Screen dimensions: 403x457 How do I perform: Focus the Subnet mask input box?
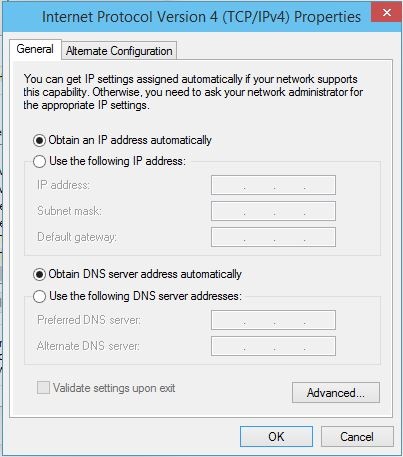[273, 211]
